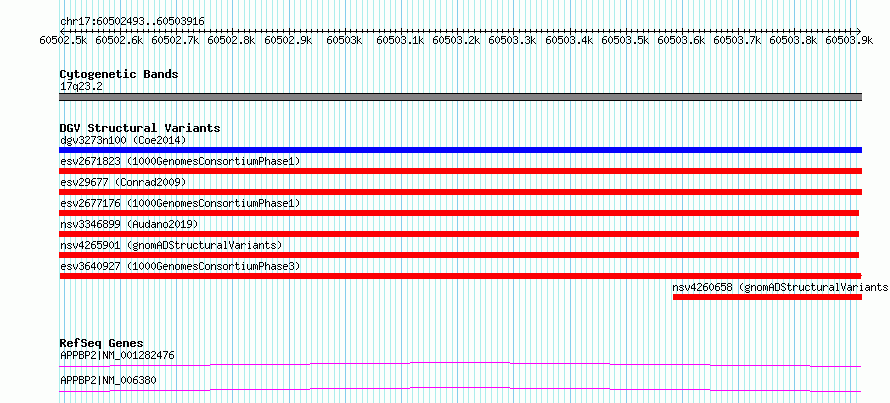Open the esv3640927 Phase3 variant label

click(180, 266)
